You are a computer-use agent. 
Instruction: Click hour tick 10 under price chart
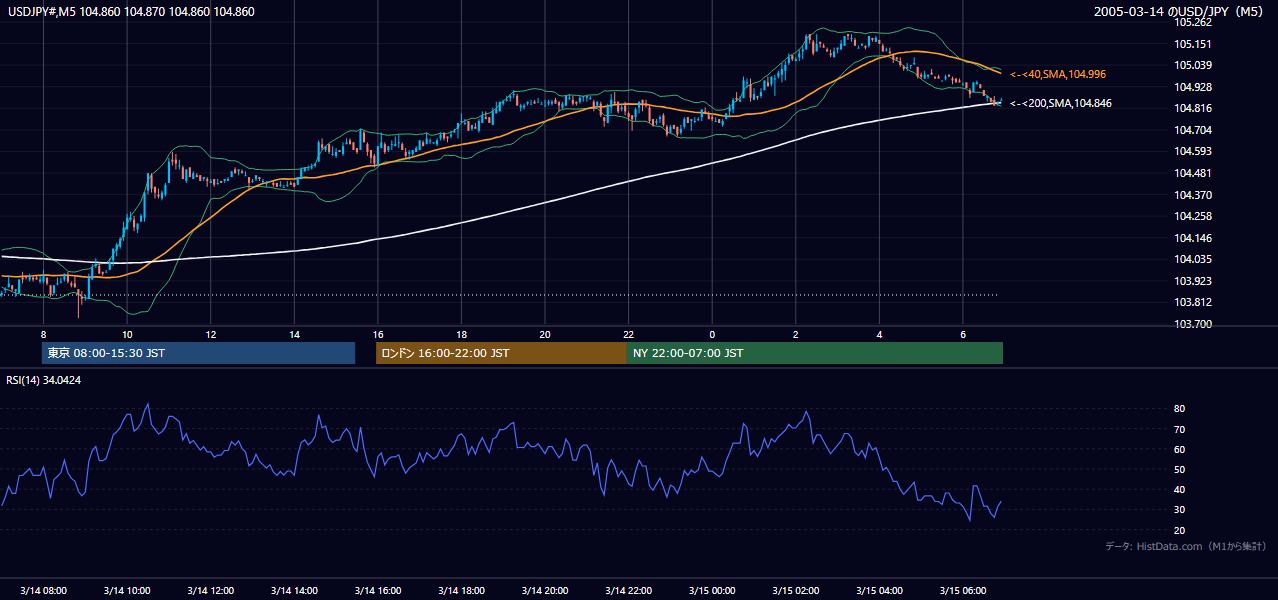point(127,334)
